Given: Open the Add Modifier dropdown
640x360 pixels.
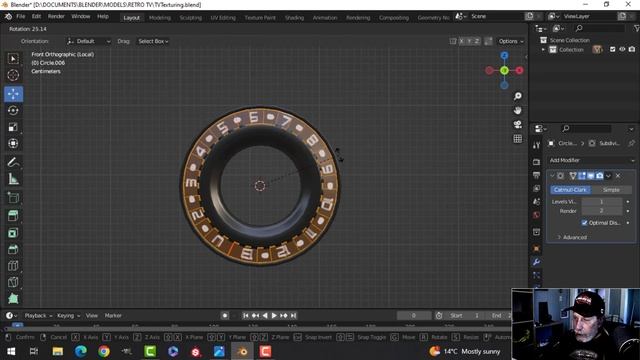Looking at the screenshot, I should pyautogui.click(x=591, y=160).
